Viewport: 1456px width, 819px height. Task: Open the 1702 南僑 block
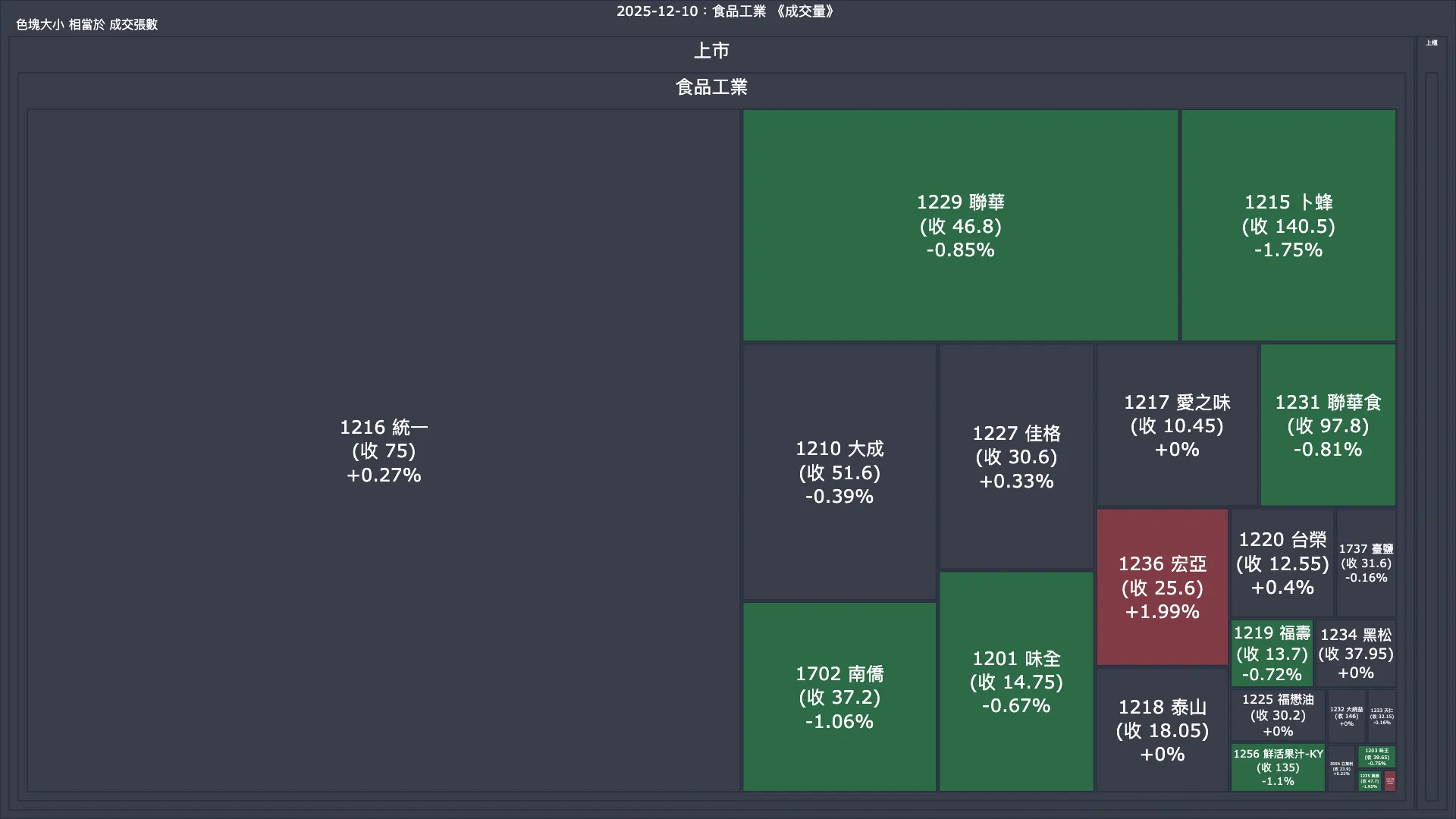pos(839,697)
